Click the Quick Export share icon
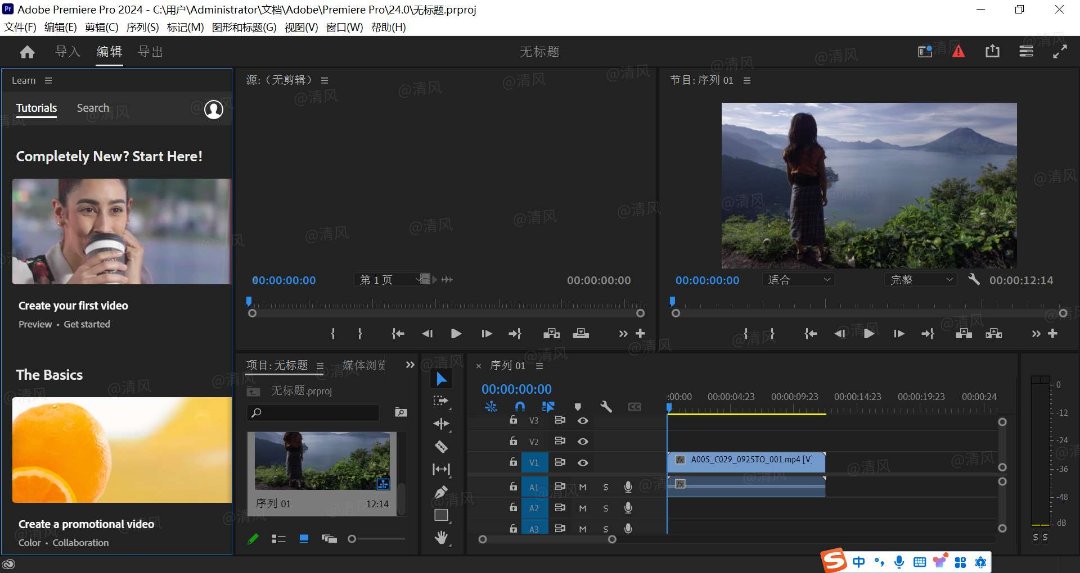The image size is (1080, 573). (x=992, y=51)
